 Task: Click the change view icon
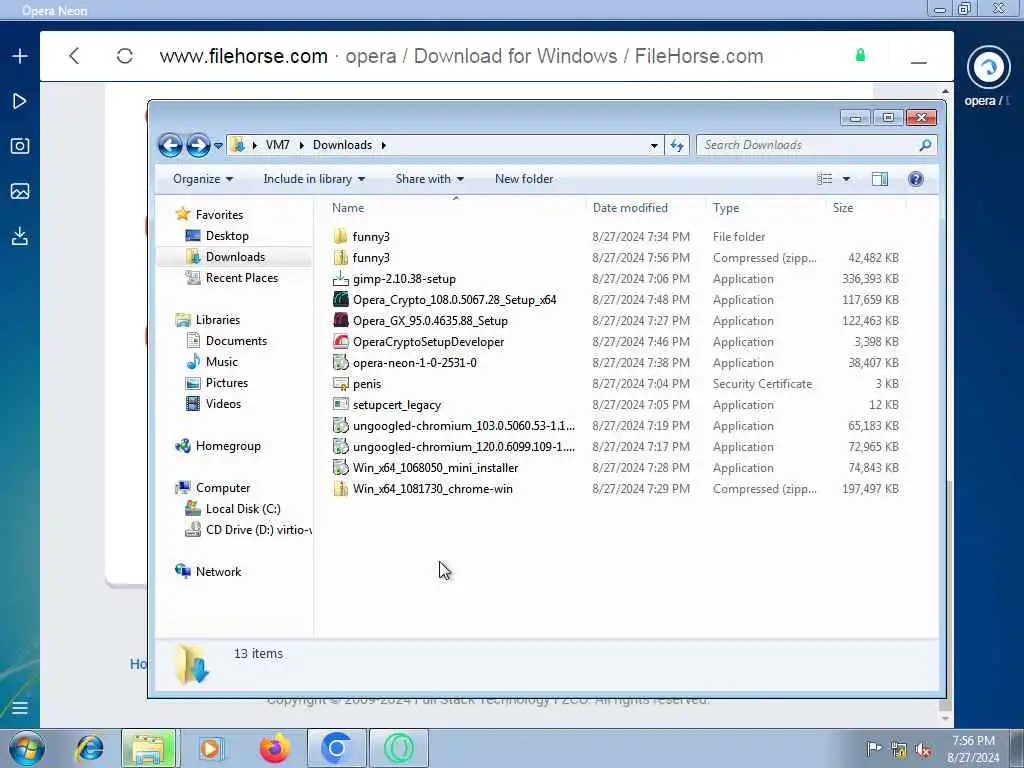pyautogui.click(x=825, y=179)
